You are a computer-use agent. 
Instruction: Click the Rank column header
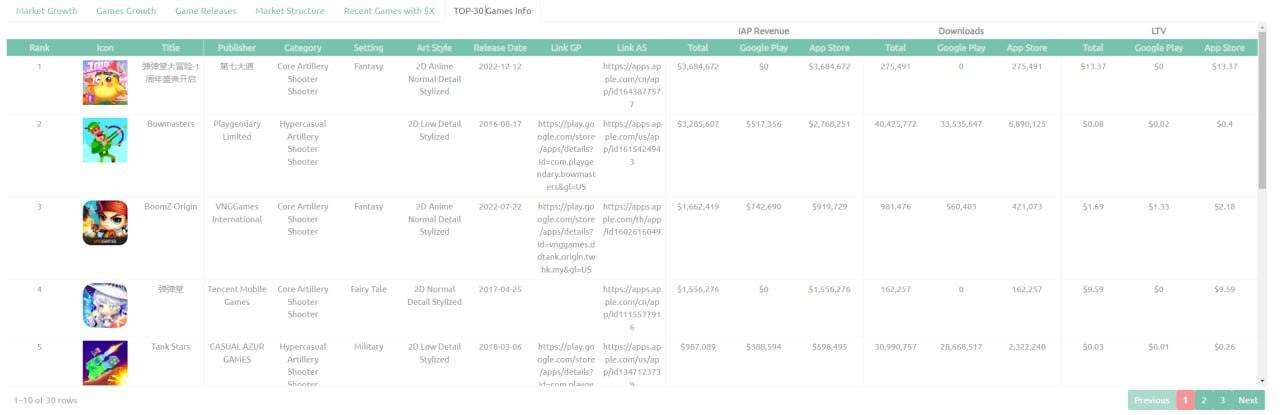point(39,48)
